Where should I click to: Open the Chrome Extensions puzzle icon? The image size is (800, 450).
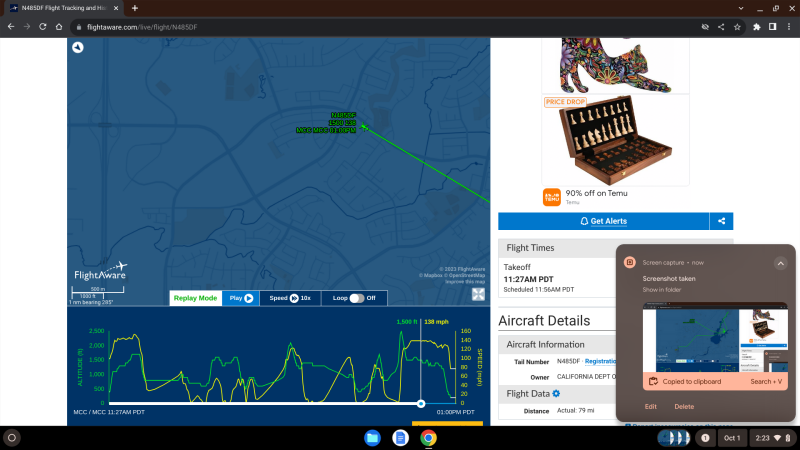(x=757, y=27)
